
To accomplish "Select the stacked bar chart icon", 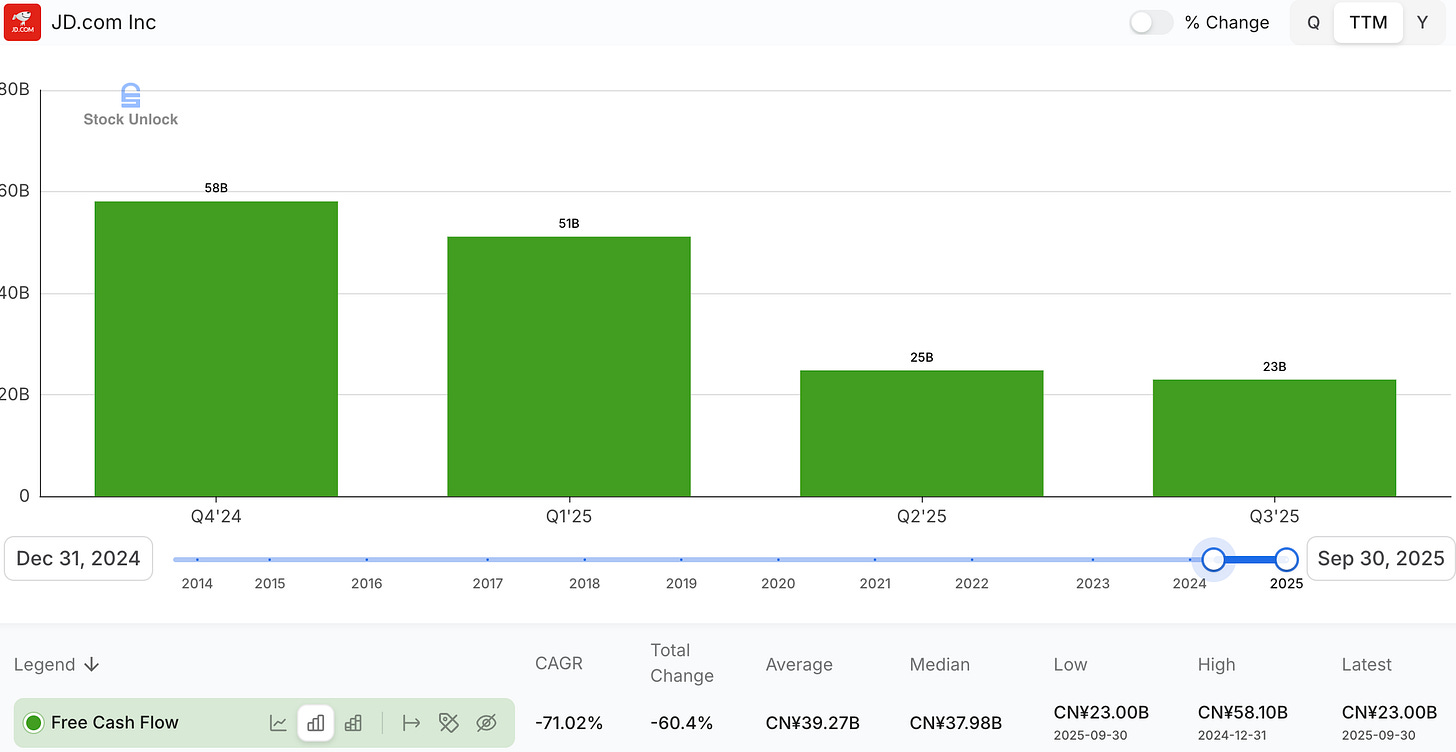I will (x=353, y=722).
